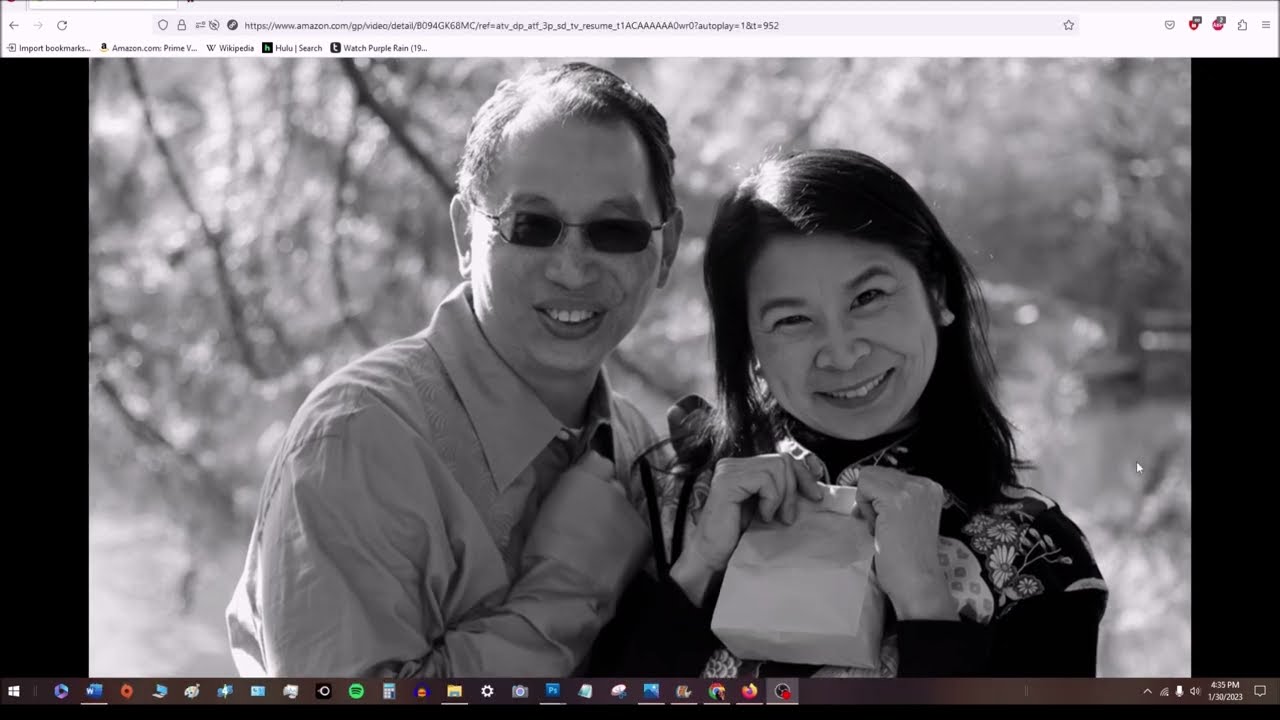Open Google Chrome from the taskbar
1280x720 pixels.
(716, 691)
